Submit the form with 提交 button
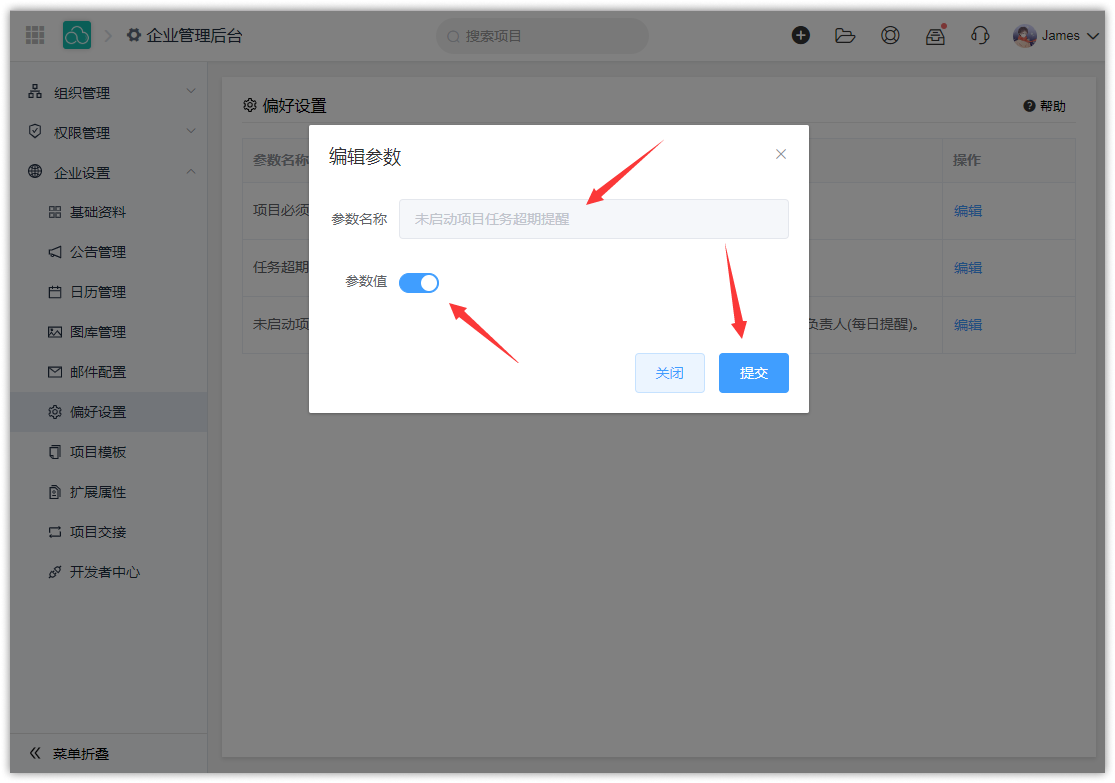 click(x=753, y=373)
